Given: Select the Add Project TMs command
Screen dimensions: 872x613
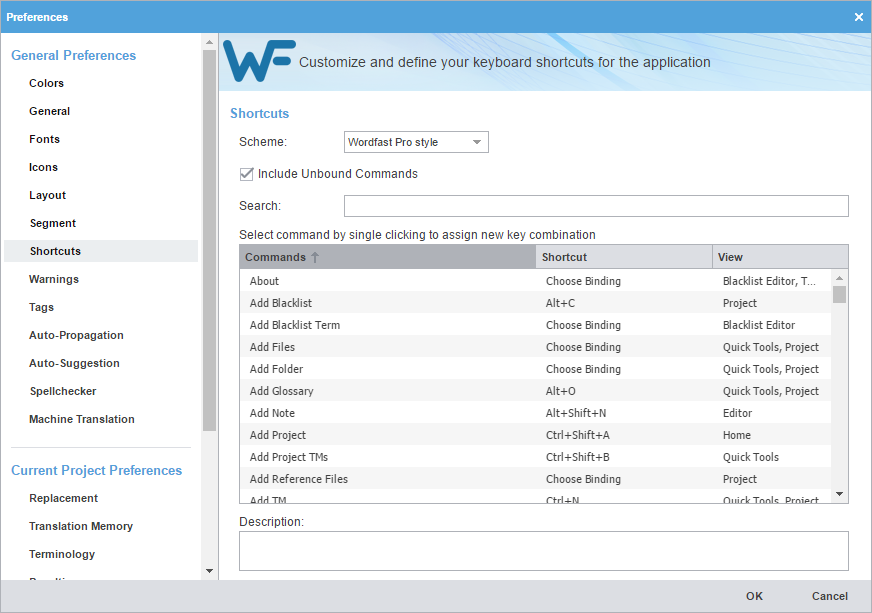Looking at the screenshot, I should click(536, 457).
